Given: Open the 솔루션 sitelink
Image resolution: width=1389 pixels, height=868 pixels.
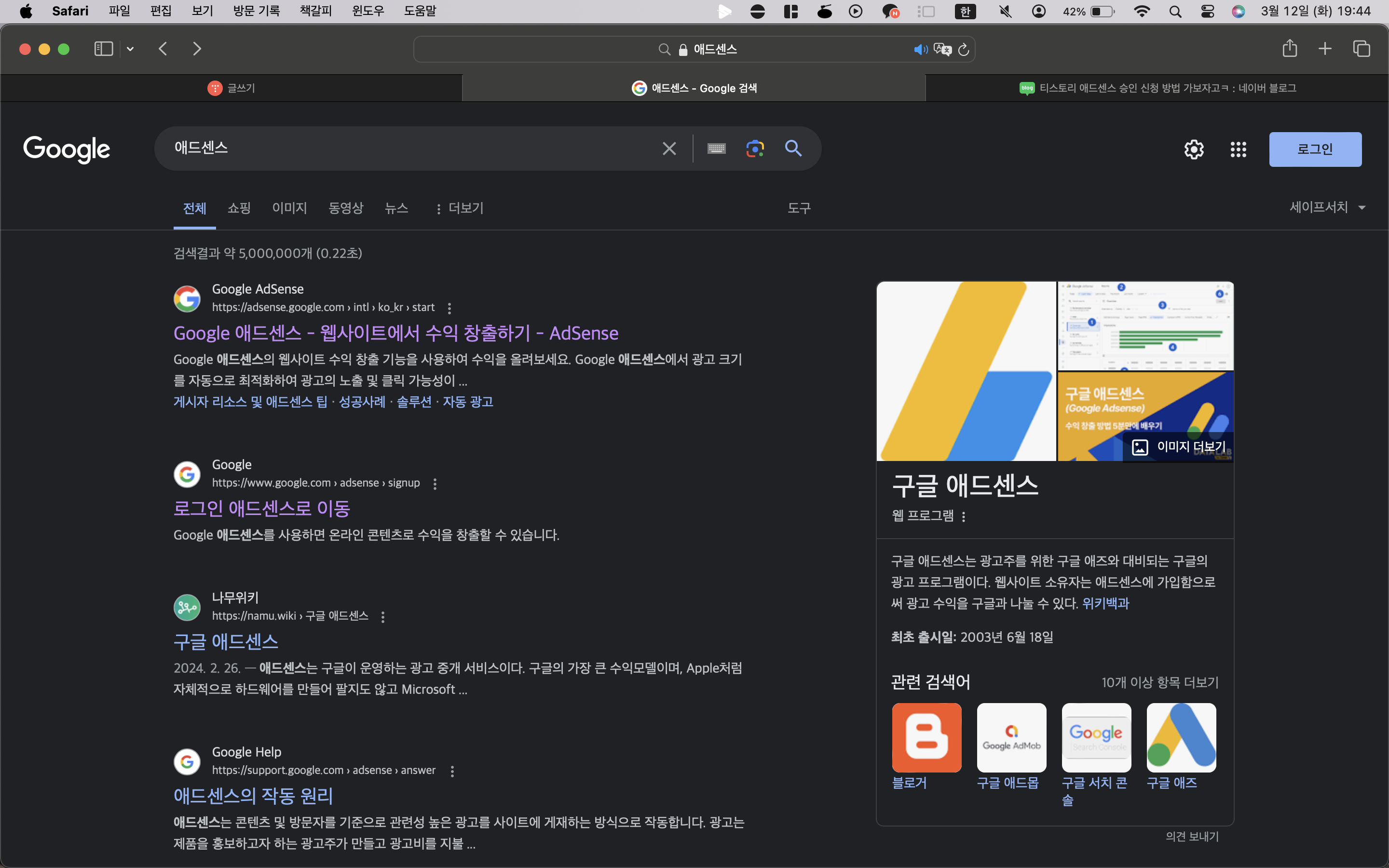Looking at the screenshot, I should (414, 402).
